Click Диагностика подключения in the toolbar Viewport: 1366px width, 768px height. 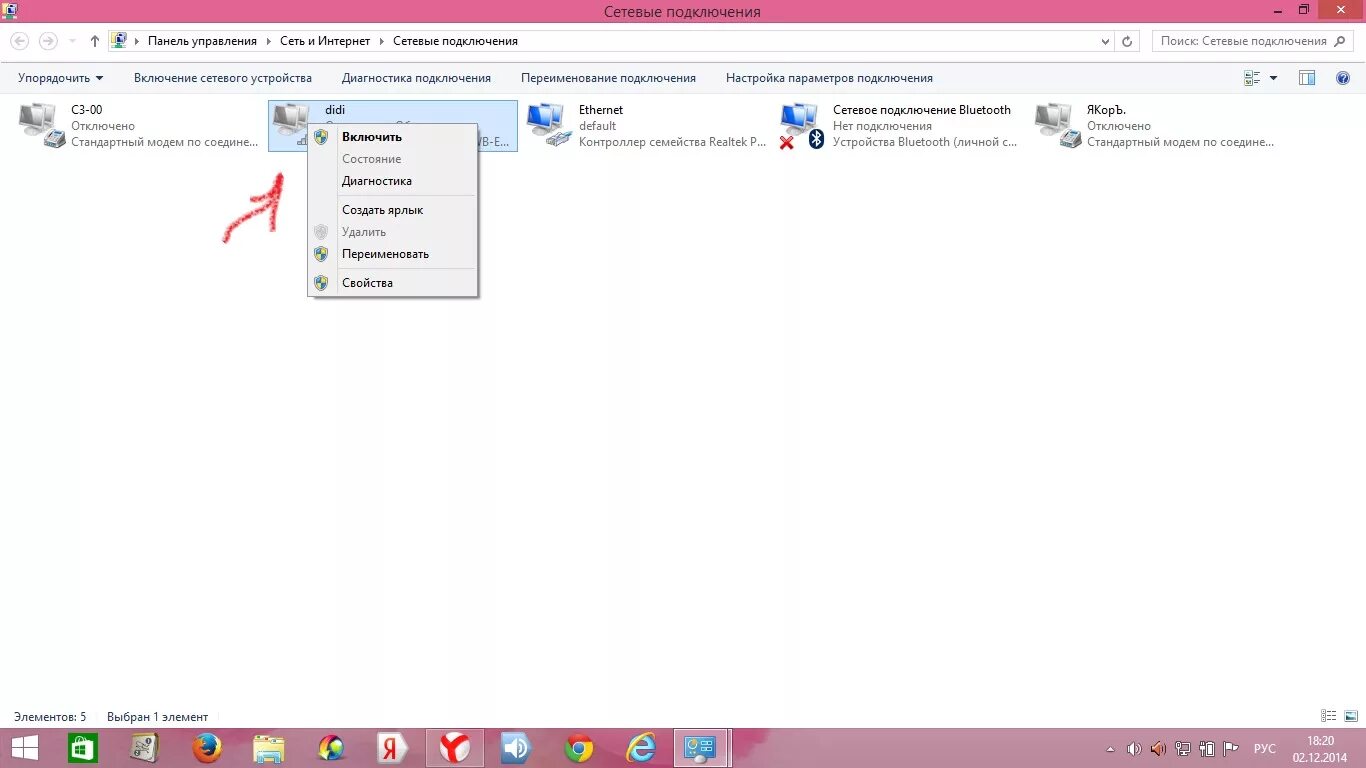(x=416, y=78)
